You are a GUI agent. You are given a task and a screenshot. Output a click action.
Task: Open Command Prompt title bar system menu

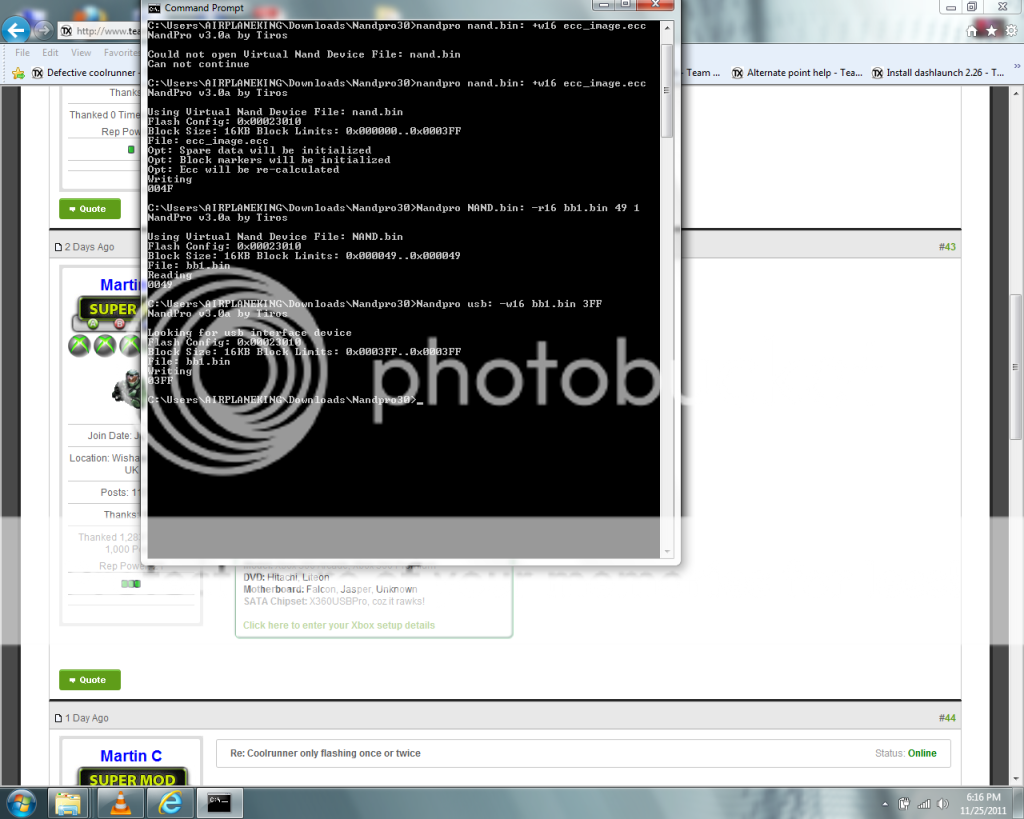pos(154,8)
